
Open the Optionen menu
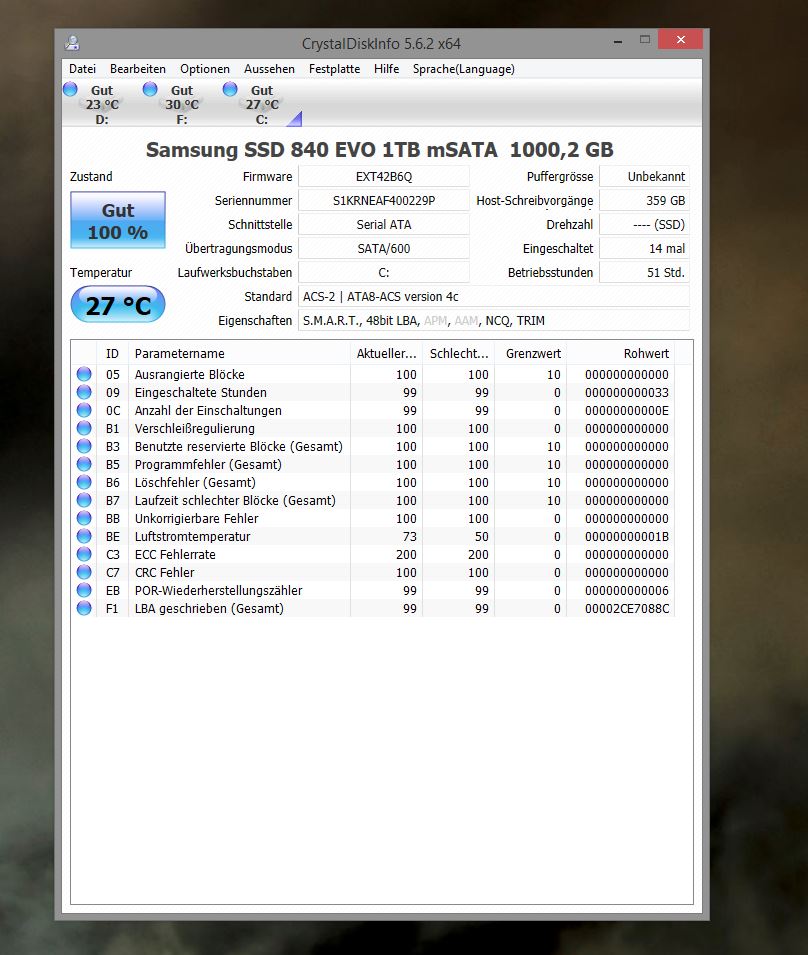(205, 69)
